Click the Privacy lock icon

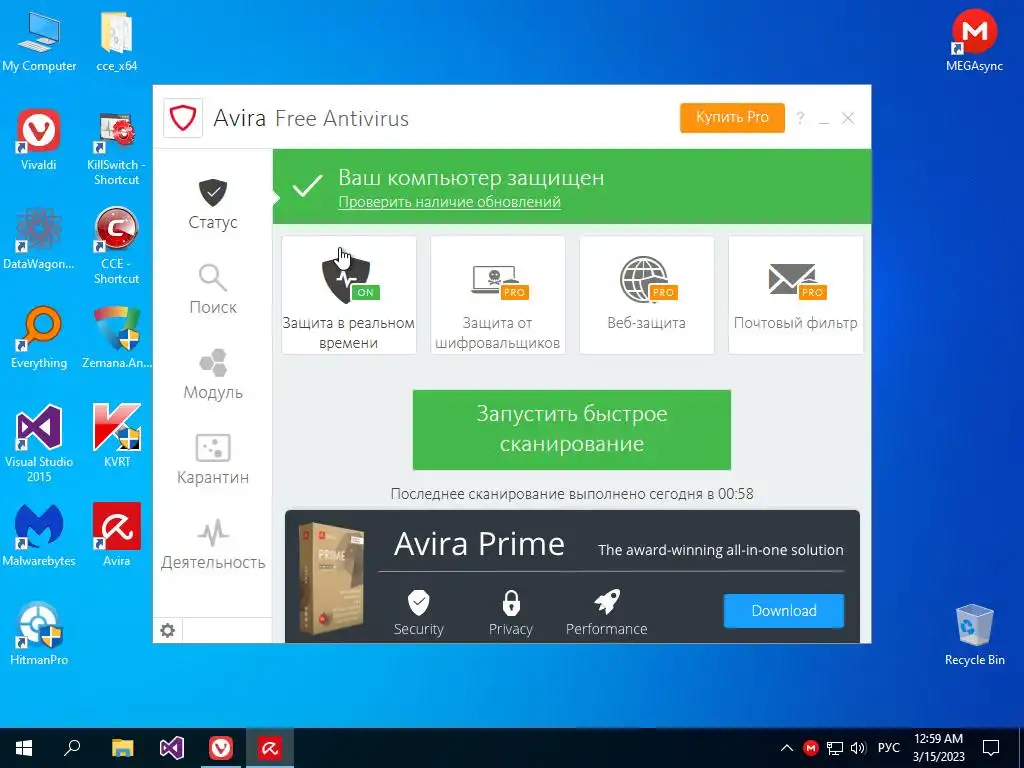(511, 603)
